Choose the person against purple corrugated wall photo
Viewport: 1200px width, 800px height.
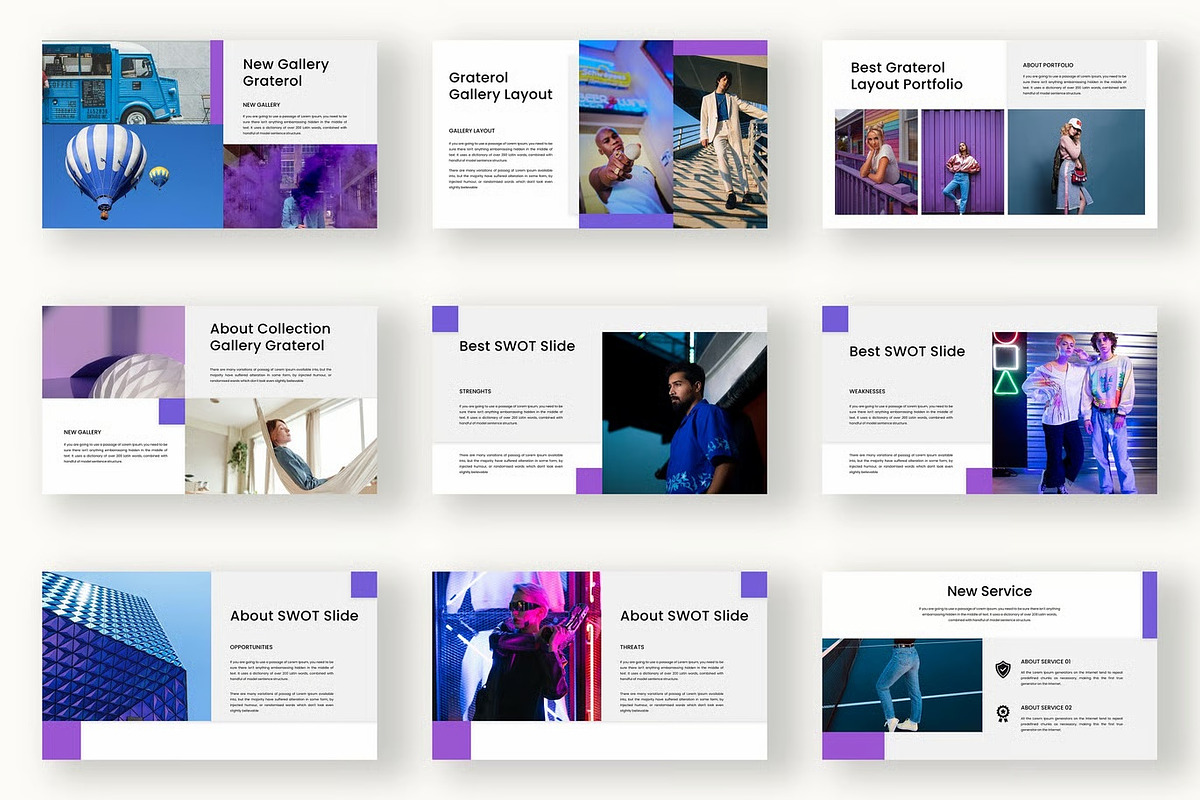click(x=963, y=162)
